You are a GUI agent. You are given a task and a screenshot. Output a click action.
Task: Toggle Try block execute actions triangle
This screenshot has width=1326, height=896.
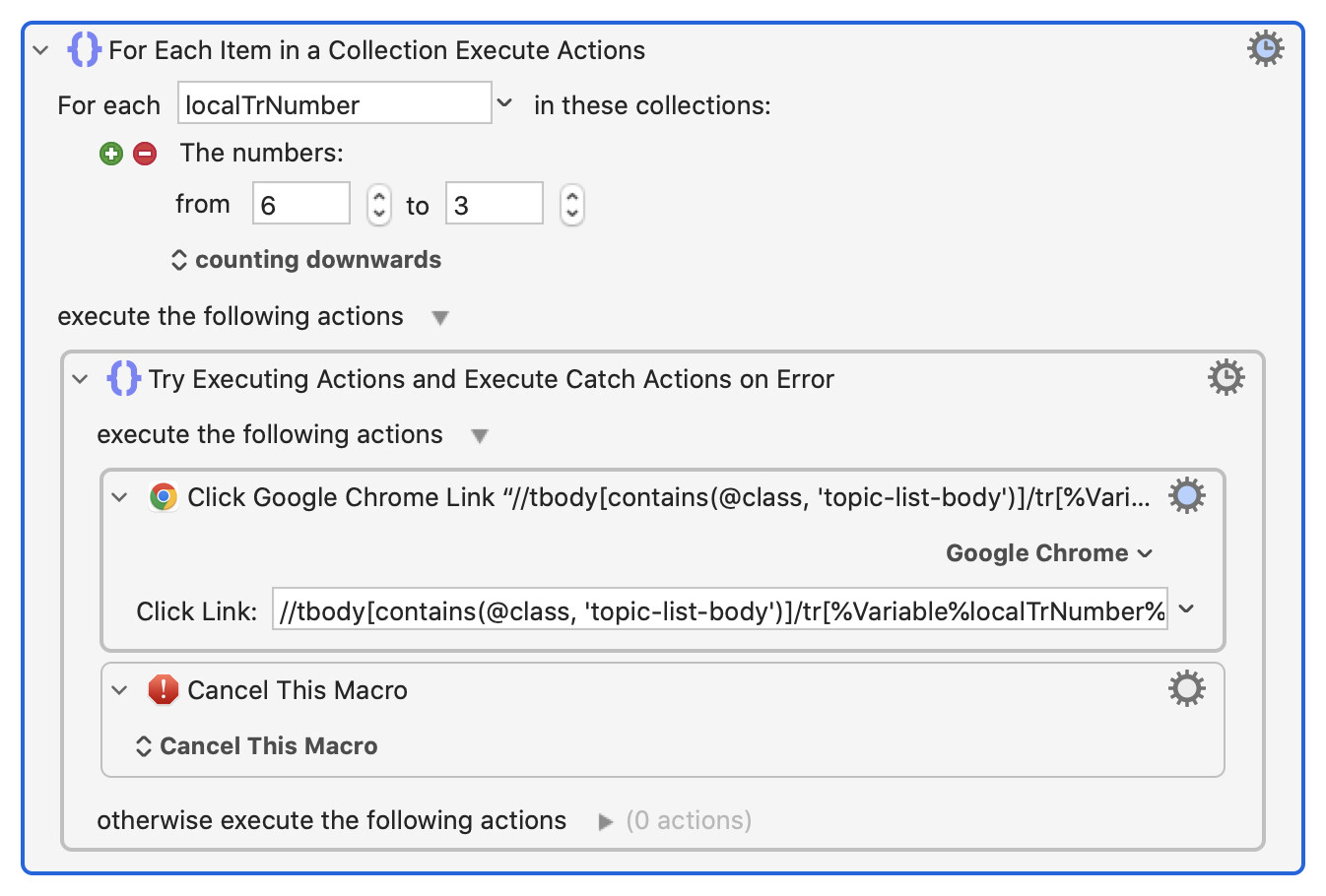[x=480, y=436]
